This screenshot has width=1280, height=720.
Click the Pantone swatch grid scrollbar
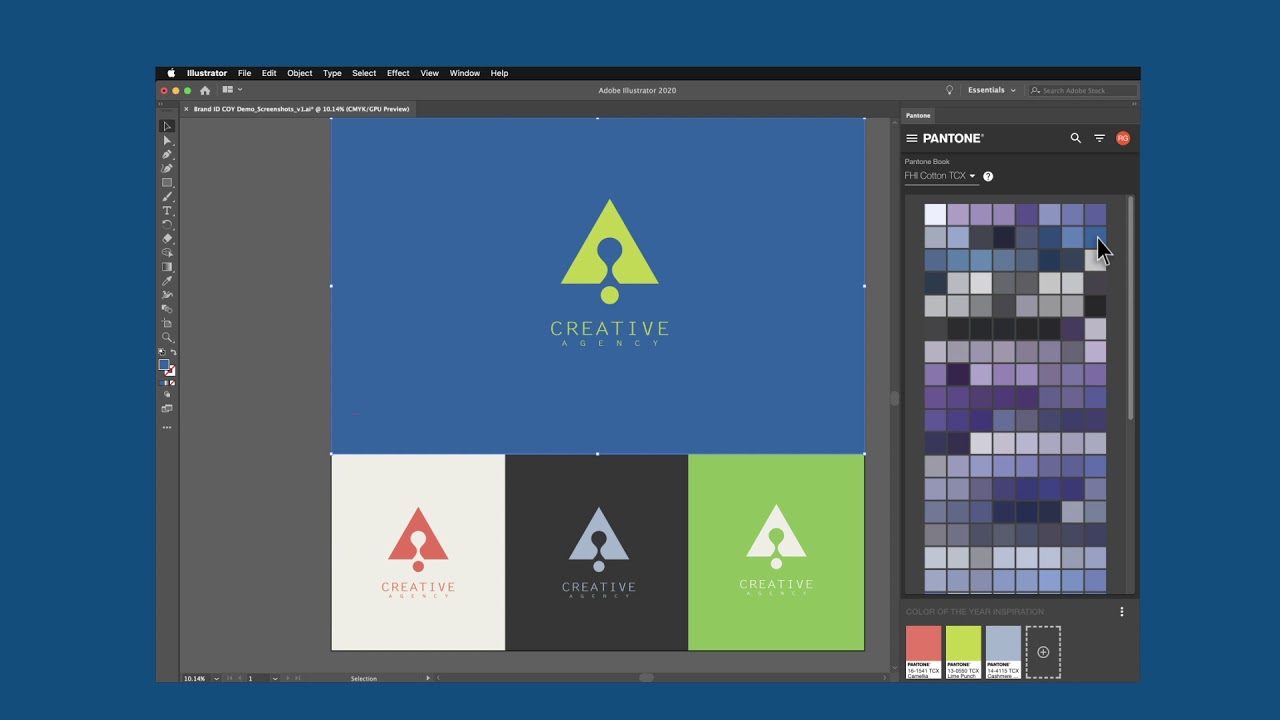point(1131,308)
